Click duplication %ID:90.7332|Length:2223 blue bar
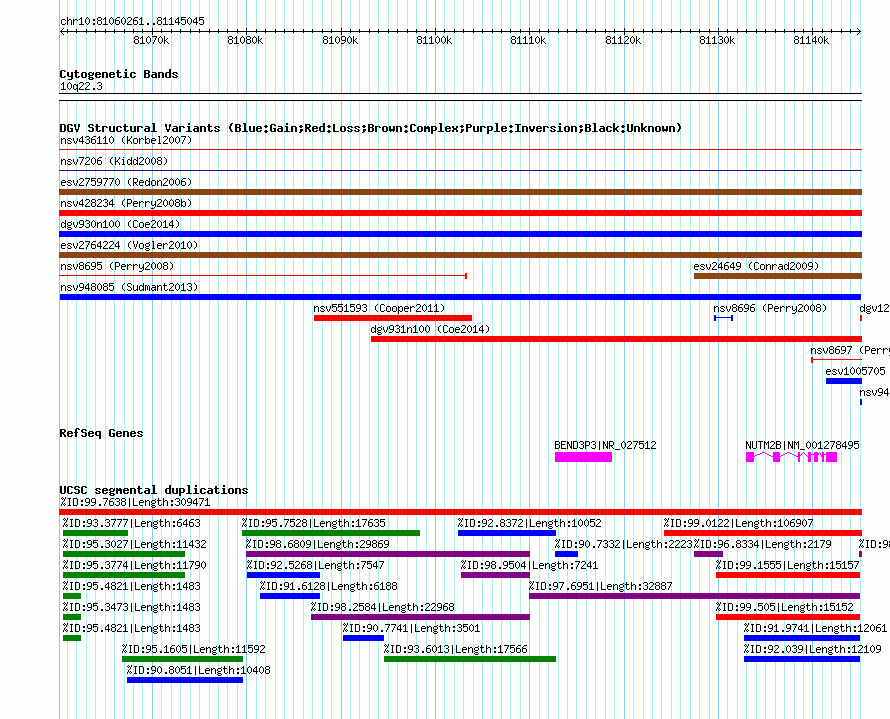Screen dimensions: 890x719 click(566, 554)
